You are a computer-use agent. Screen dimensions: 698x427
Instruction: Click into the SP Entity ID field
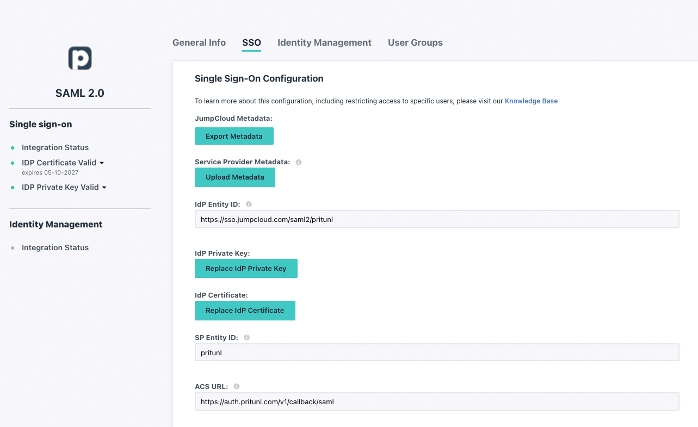[436, 352]
